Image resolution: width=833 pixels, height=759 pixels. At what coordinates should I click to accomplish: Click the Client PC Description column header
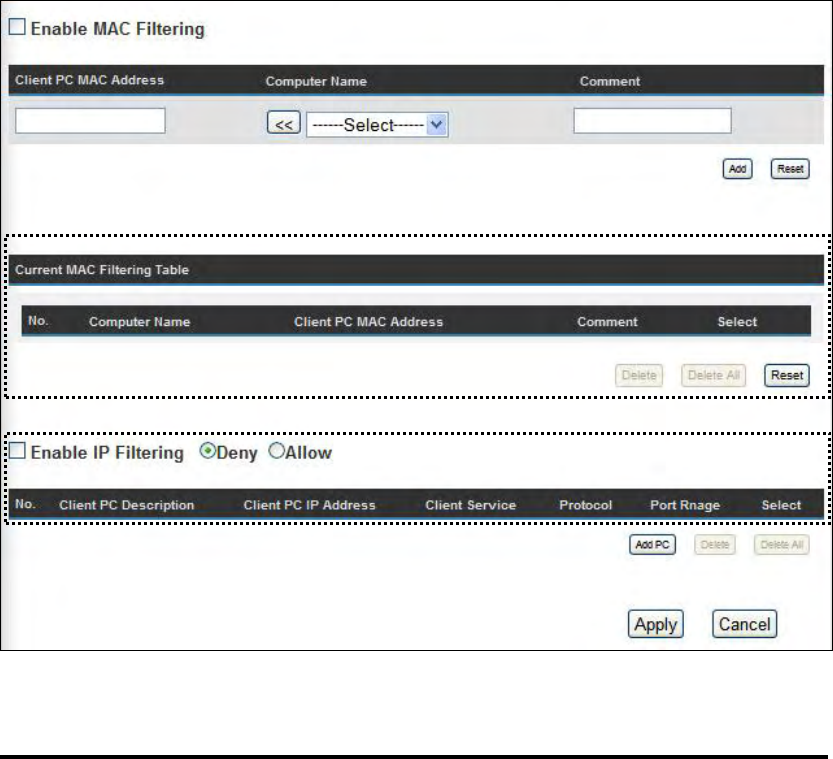tap(126, 505)
